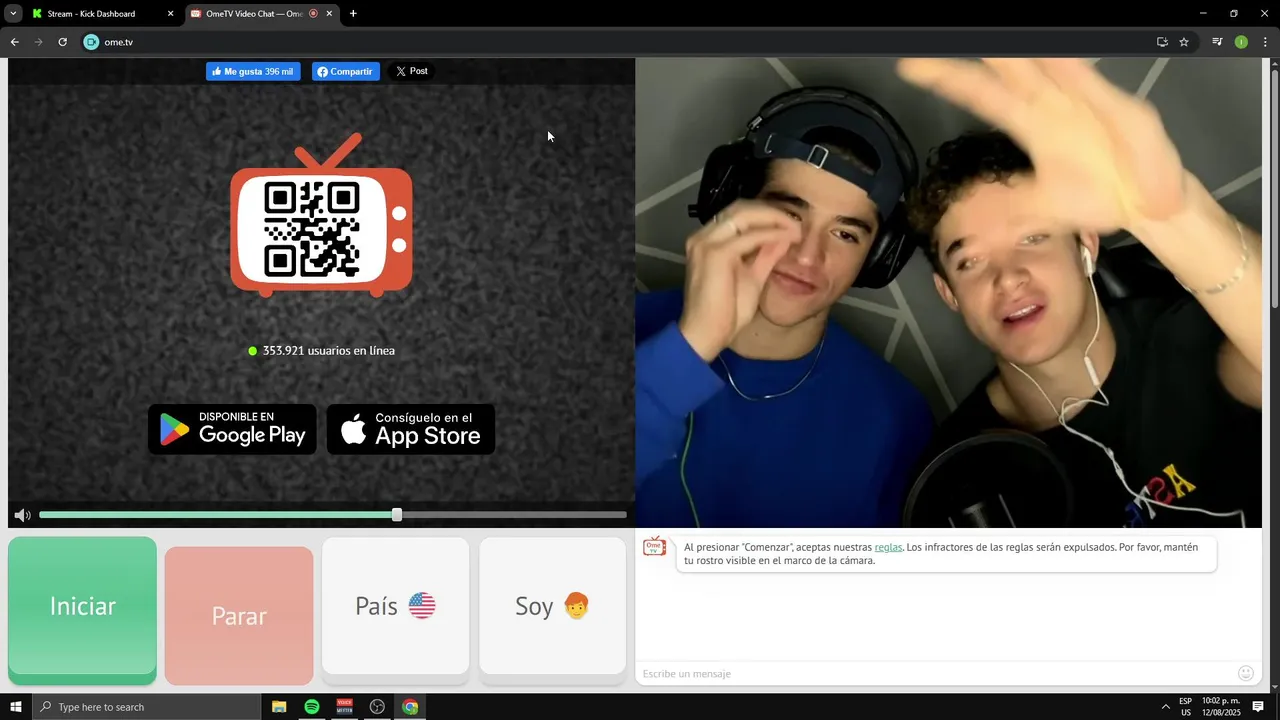Click the OmeTV avatar in chat message
This screenshot has width=1280, height=720.
654,546
